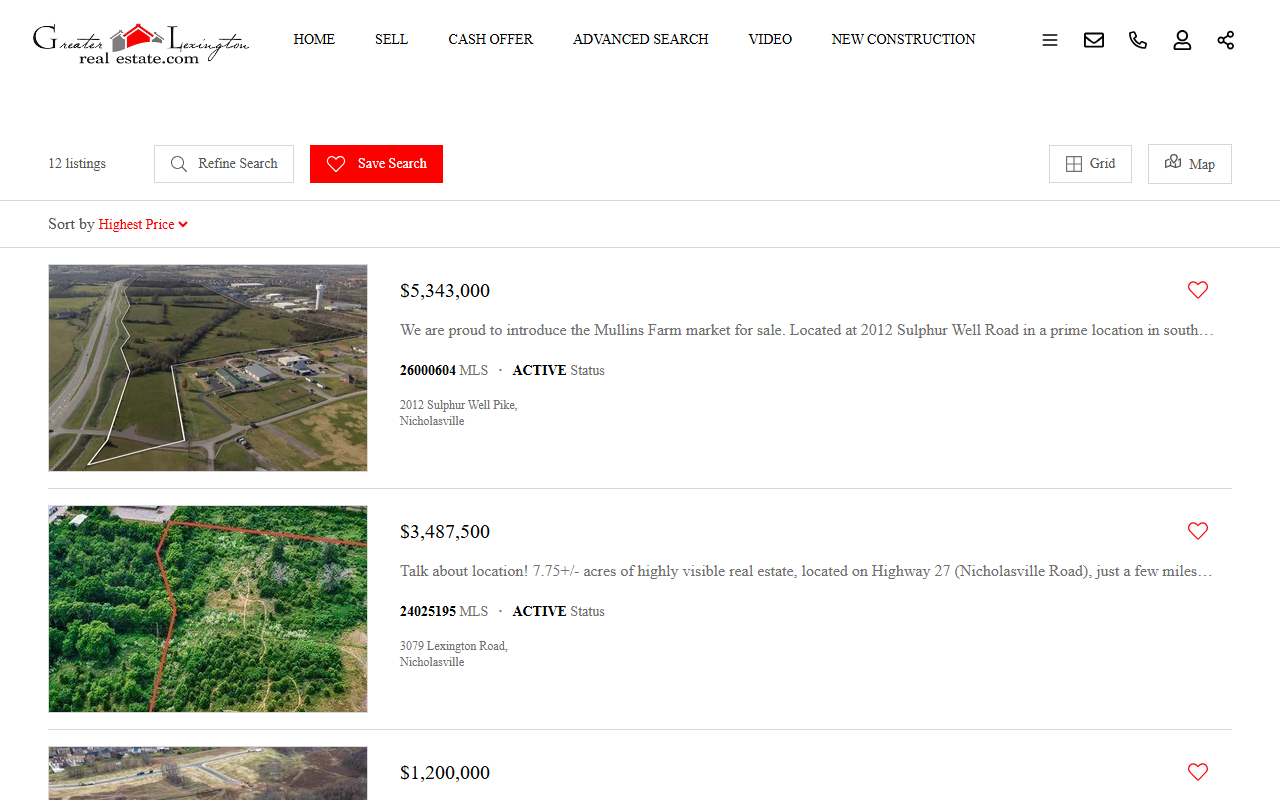Click the 3079 Lexington Road address
Image resolution: width=1280 pixels, height=800 pixels.
[454, 654]
